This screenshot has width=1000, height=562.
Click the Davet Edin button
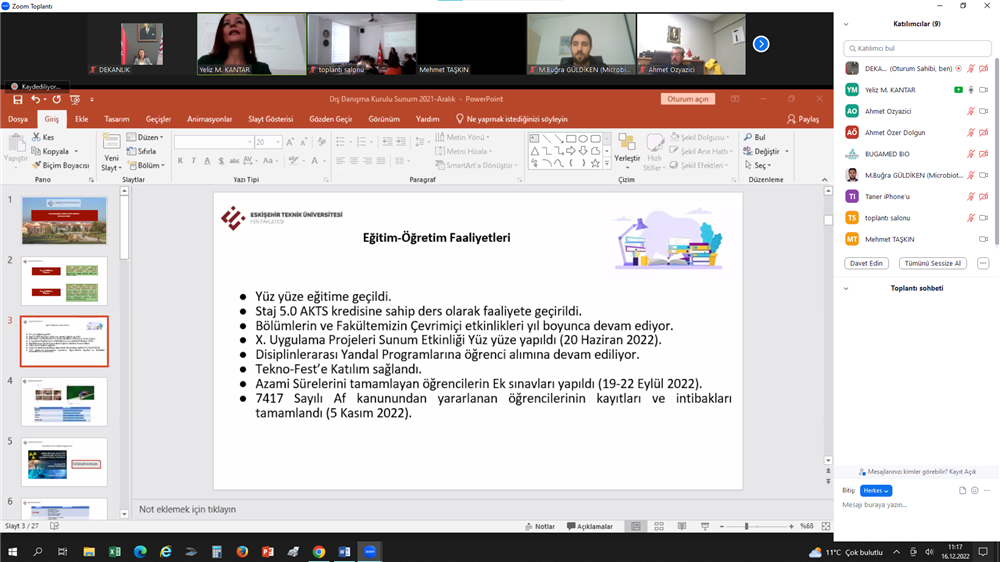point(866,263)
